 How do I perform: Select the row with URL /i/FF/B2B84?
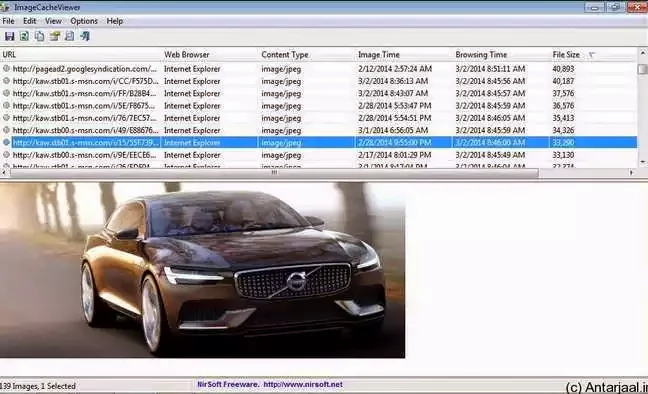(x=318, y=93)
